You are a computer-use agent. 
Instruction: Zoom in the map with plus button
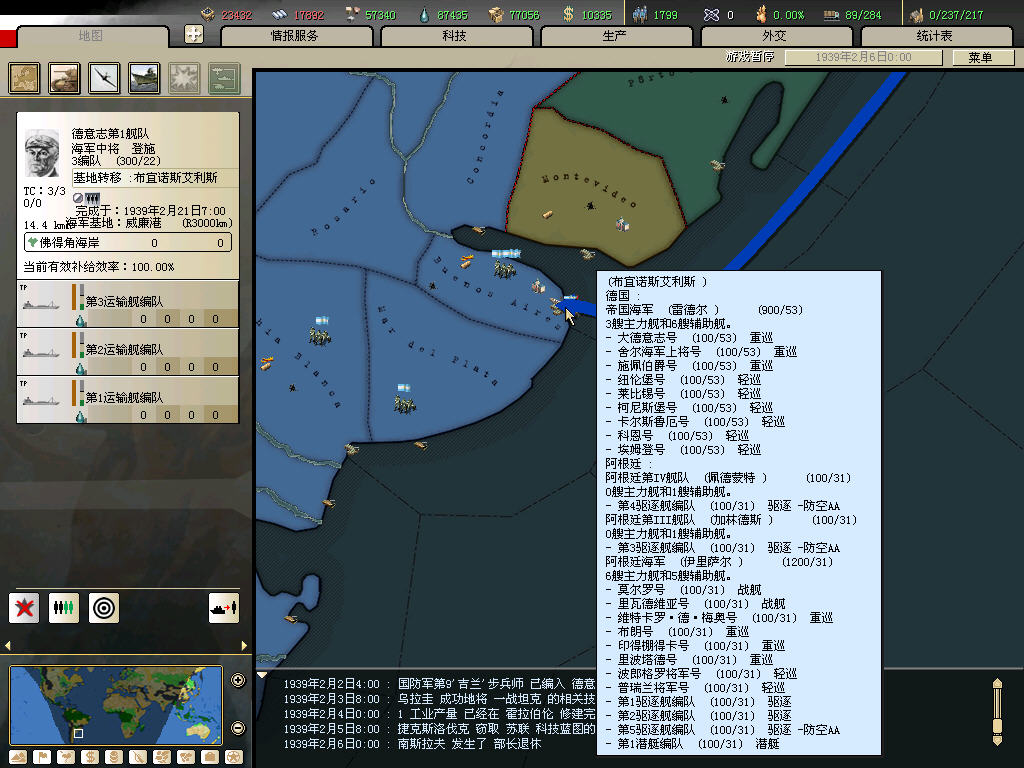(x=238, y=681)
